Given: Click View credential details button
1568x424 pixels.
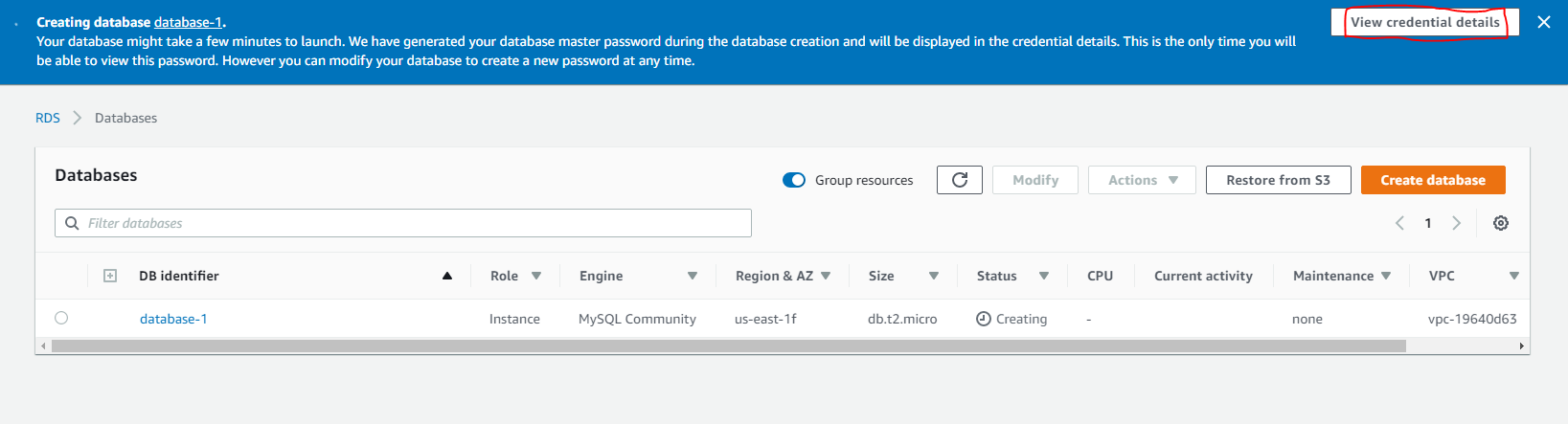Looking at the screenshot, I should point(1424,22).
